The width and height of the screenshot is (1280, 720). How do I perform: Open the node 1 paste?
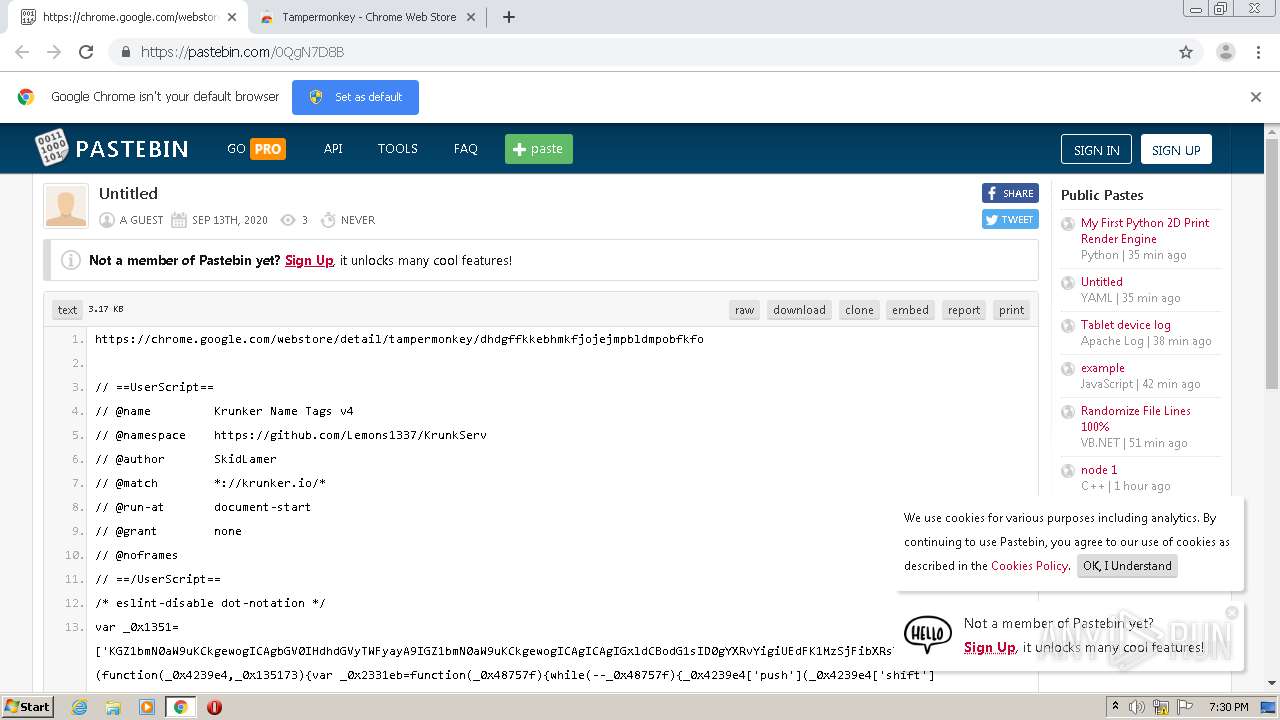click(1099, 470)
